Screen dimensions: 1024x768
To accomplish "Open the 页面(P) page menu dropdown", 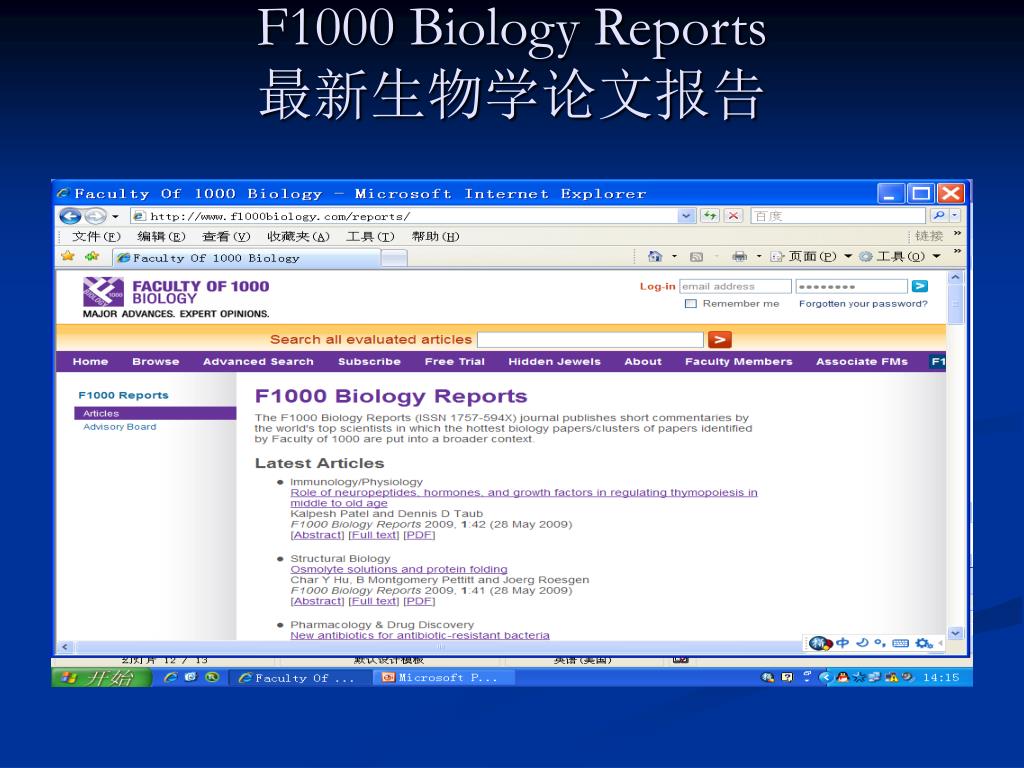I will tap(812, 257).
